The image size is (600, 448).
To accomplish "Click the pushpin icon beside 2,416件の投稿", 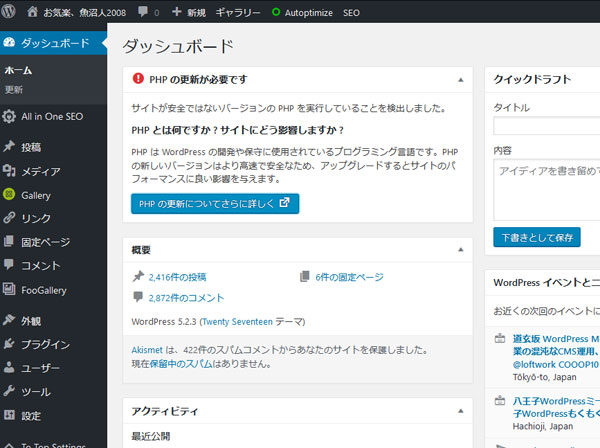I will [138, 276].
